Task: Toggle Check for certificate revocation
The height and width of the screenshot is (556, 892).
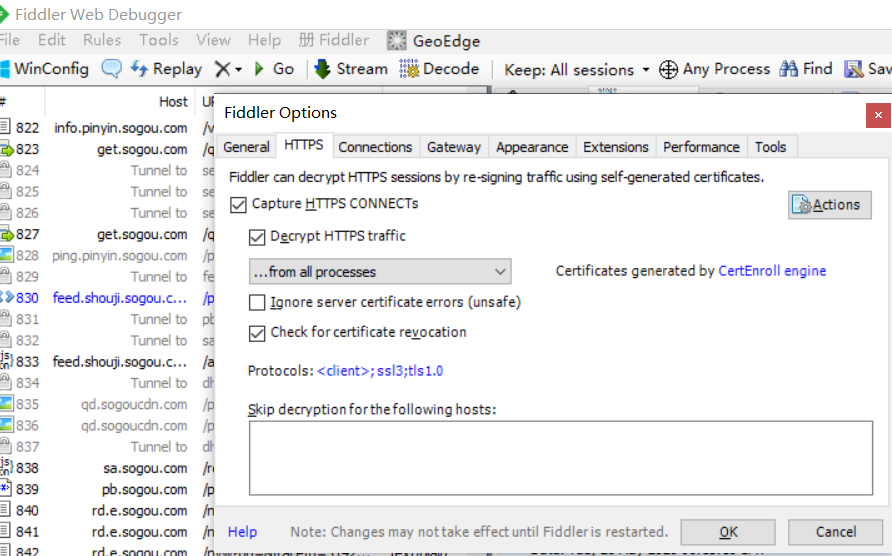Action: pyautogui.click(x=257, y=333)
